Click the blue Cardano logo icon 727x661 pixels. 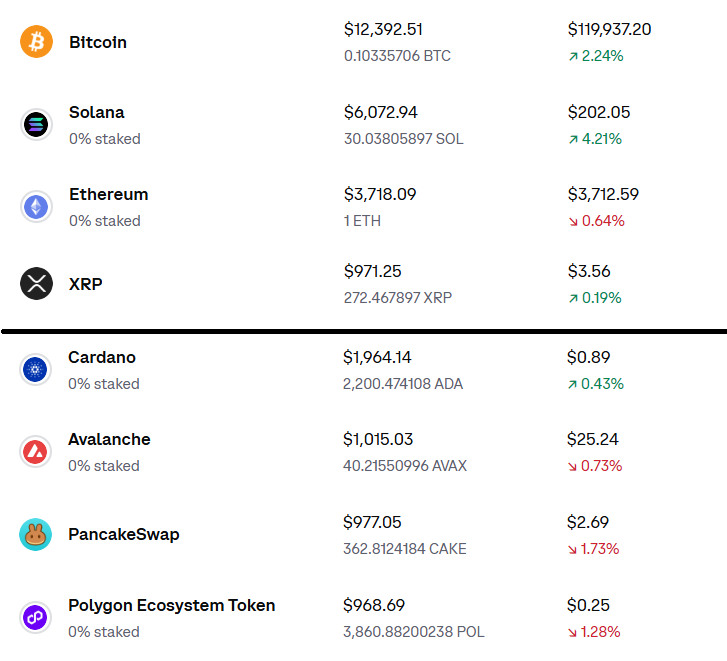(x=35, y=370)
